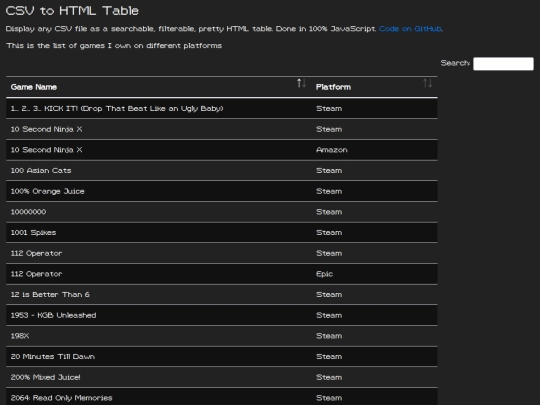540x405 pixels.
Task: Select the 10000000 game row
Action: tap(222, 212)
